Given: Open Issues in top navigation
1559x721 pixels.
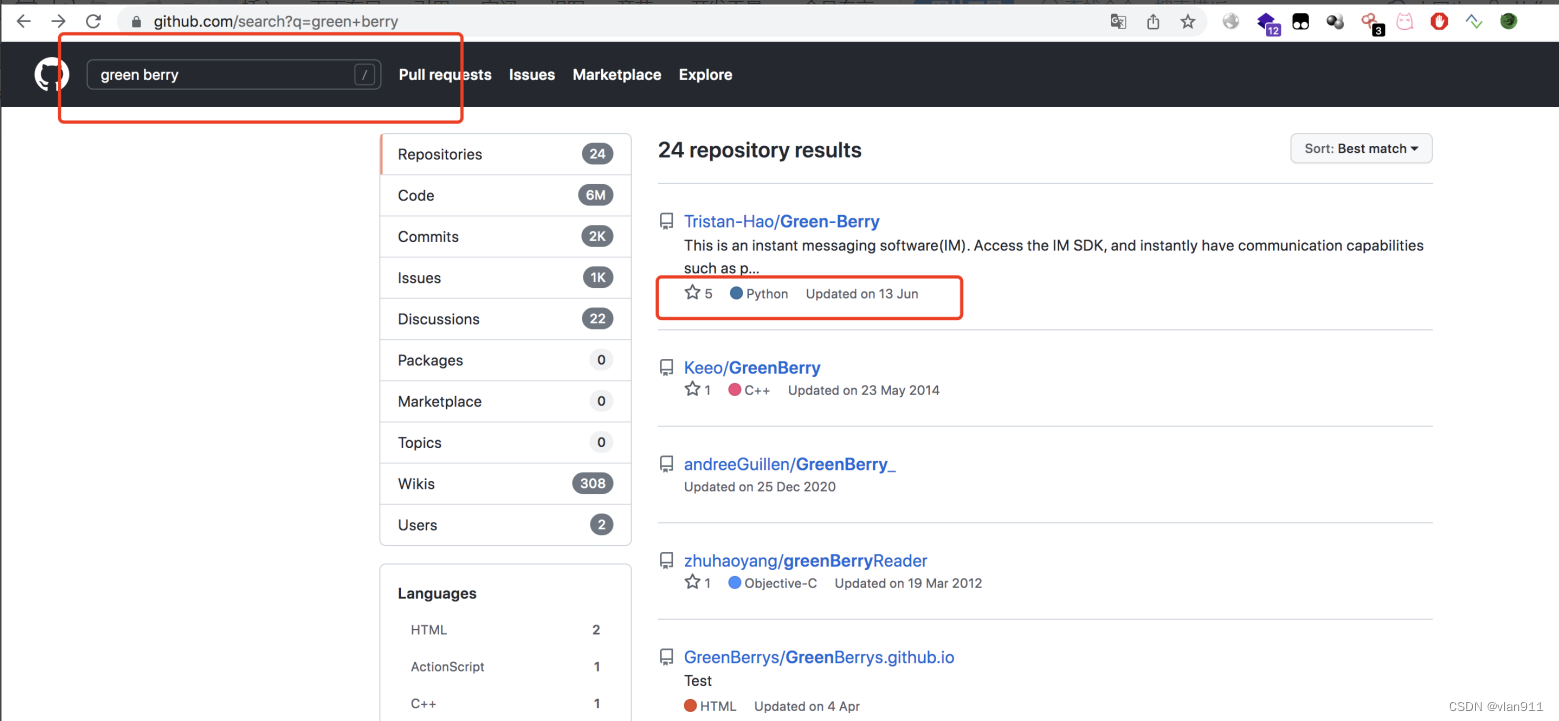Looking at the screenshot, I should tap(532, 75).
